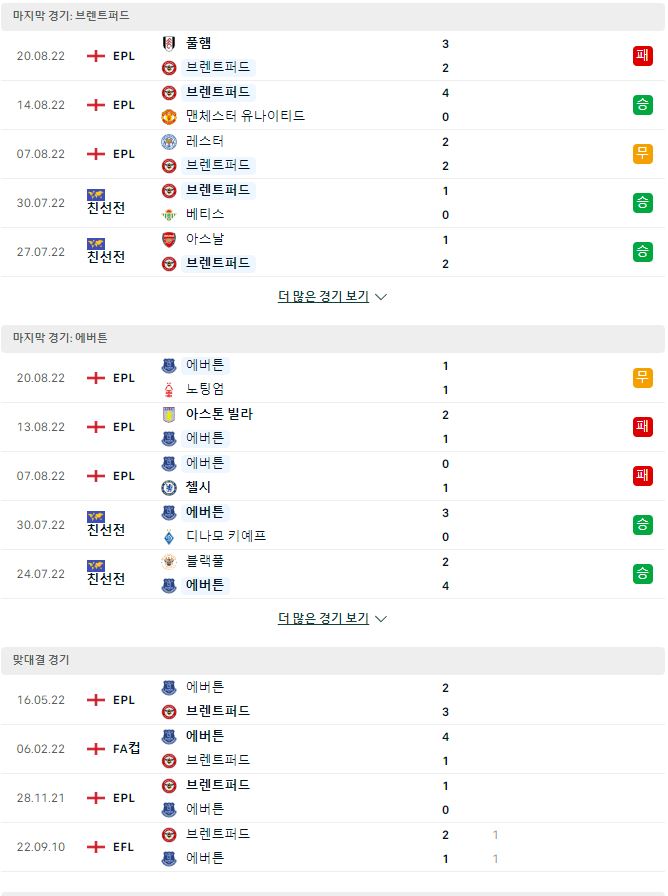This screenshot has width=668, height=896.
Task: Click the Blackpool crest icon
Action: click(169, 562)
